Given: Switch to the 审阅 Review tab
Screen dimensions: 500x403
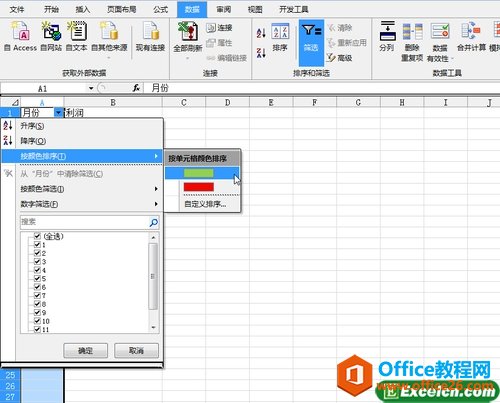Looking at the screenshot, I should pos(223,9).
